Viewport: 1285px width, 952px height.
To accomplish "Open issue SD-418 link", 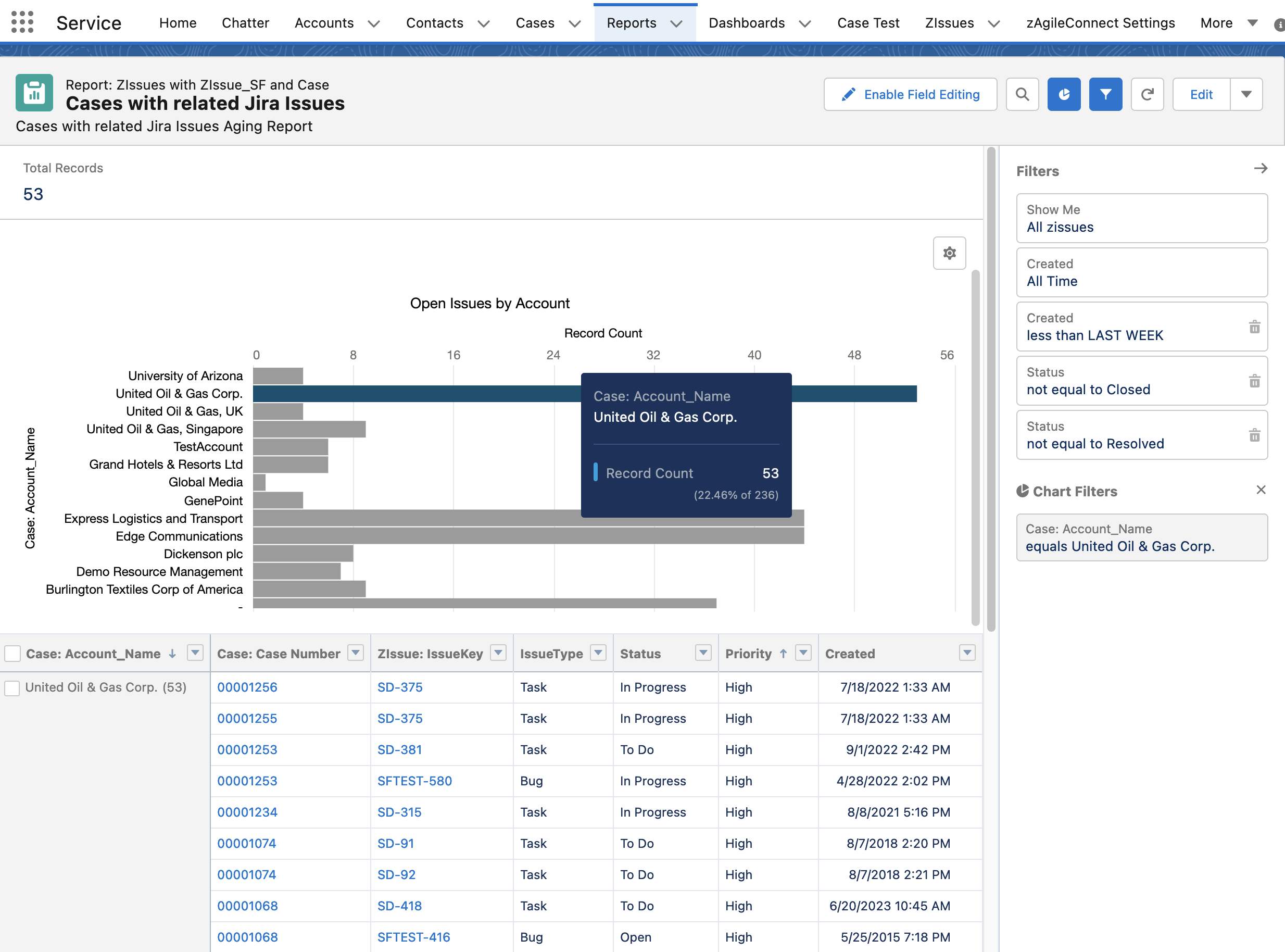I will pos(400,907).
